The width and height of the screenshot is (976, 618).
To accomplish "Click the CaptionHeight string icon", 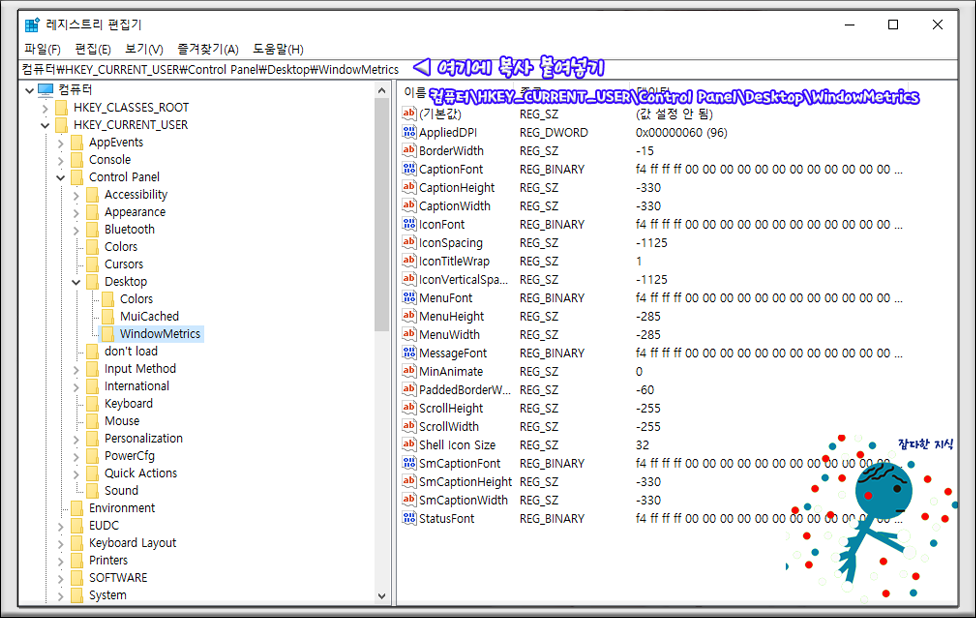I will coord(409,187).
